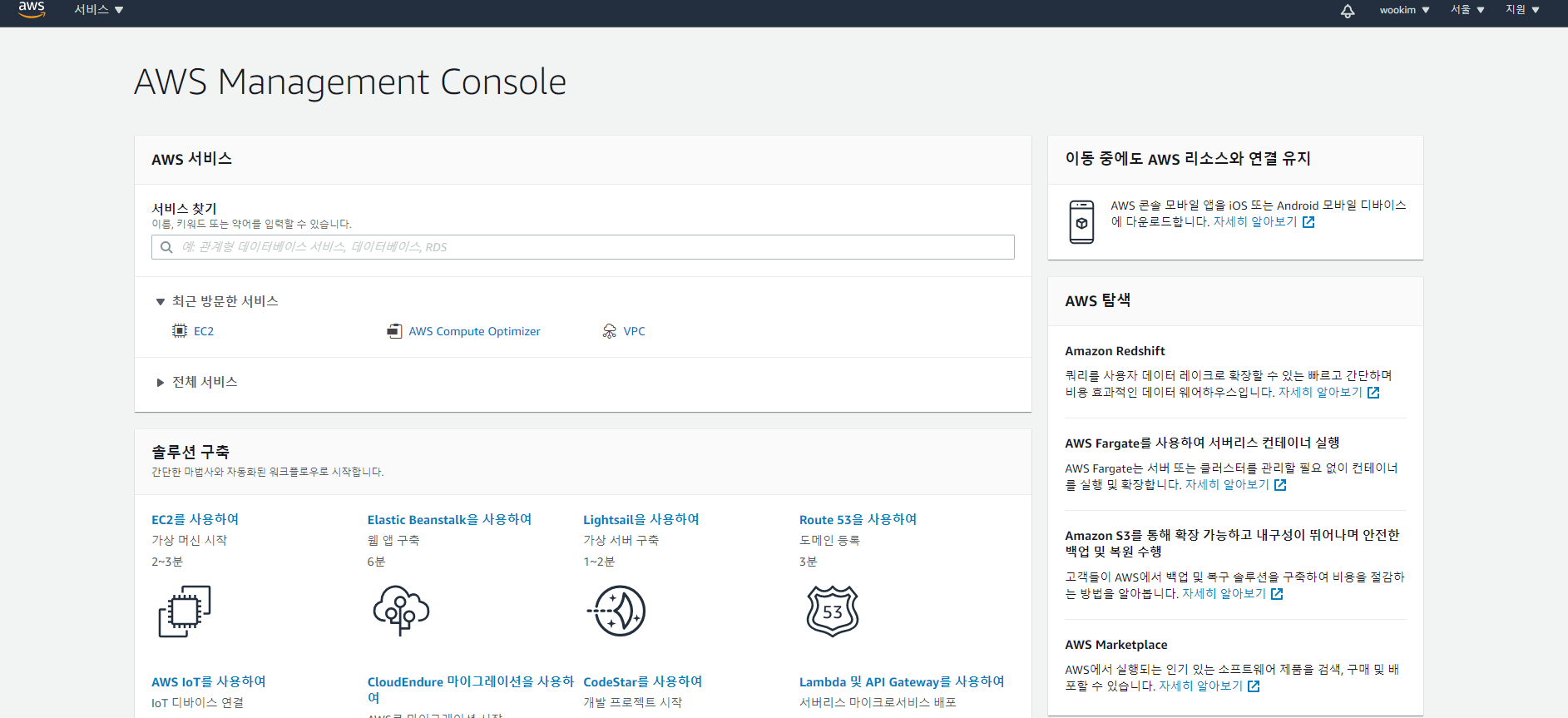Click the service search input field

coord(582,247)
